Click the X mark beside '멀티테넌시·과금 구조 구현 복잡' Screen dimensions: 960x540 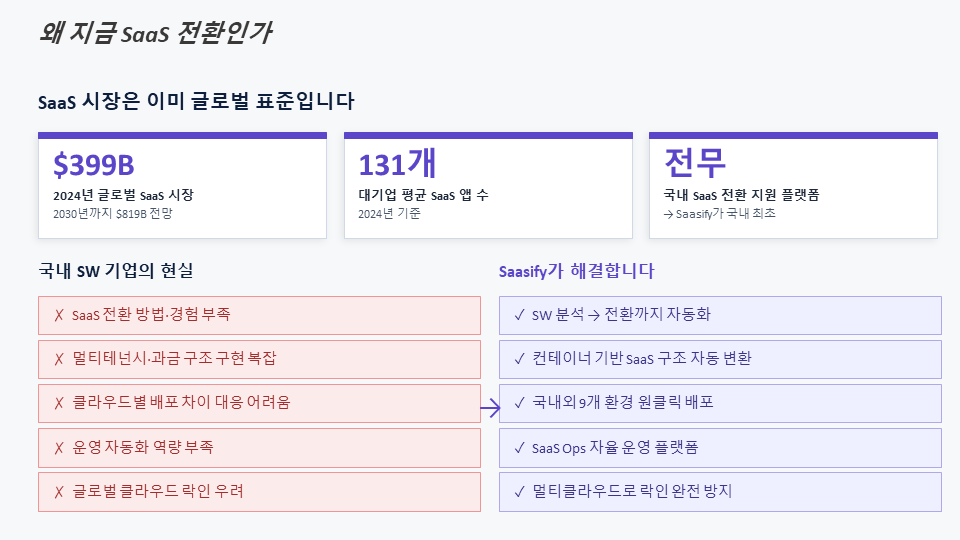pos(59,359)
